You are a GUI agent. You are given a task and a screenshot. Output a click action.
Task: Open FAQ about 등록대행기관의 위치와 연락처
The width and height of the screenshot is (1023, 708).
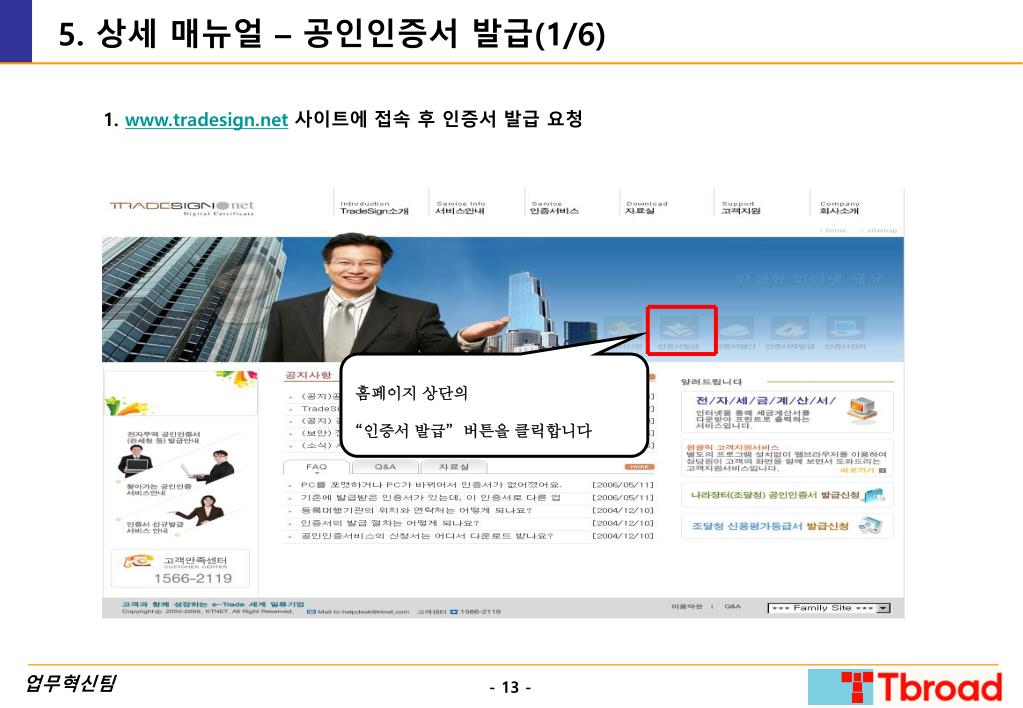[416, 510]
